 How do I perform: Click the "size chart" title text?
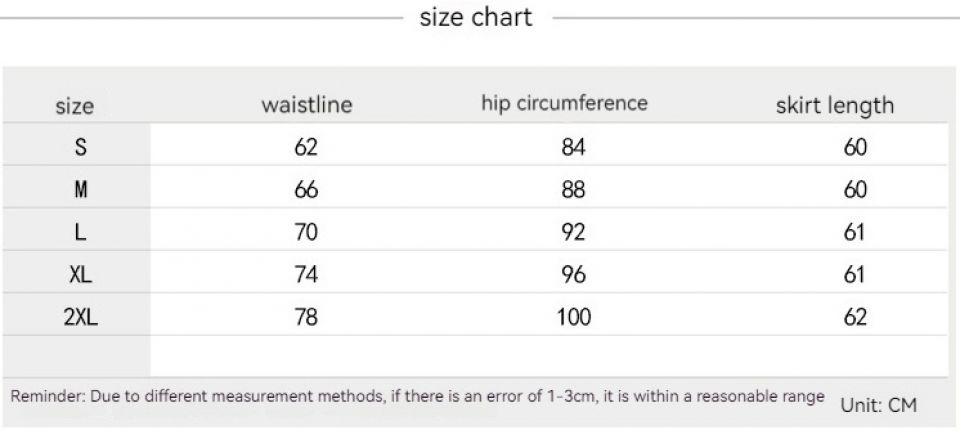pyautogui.click(x=476, y=17)
